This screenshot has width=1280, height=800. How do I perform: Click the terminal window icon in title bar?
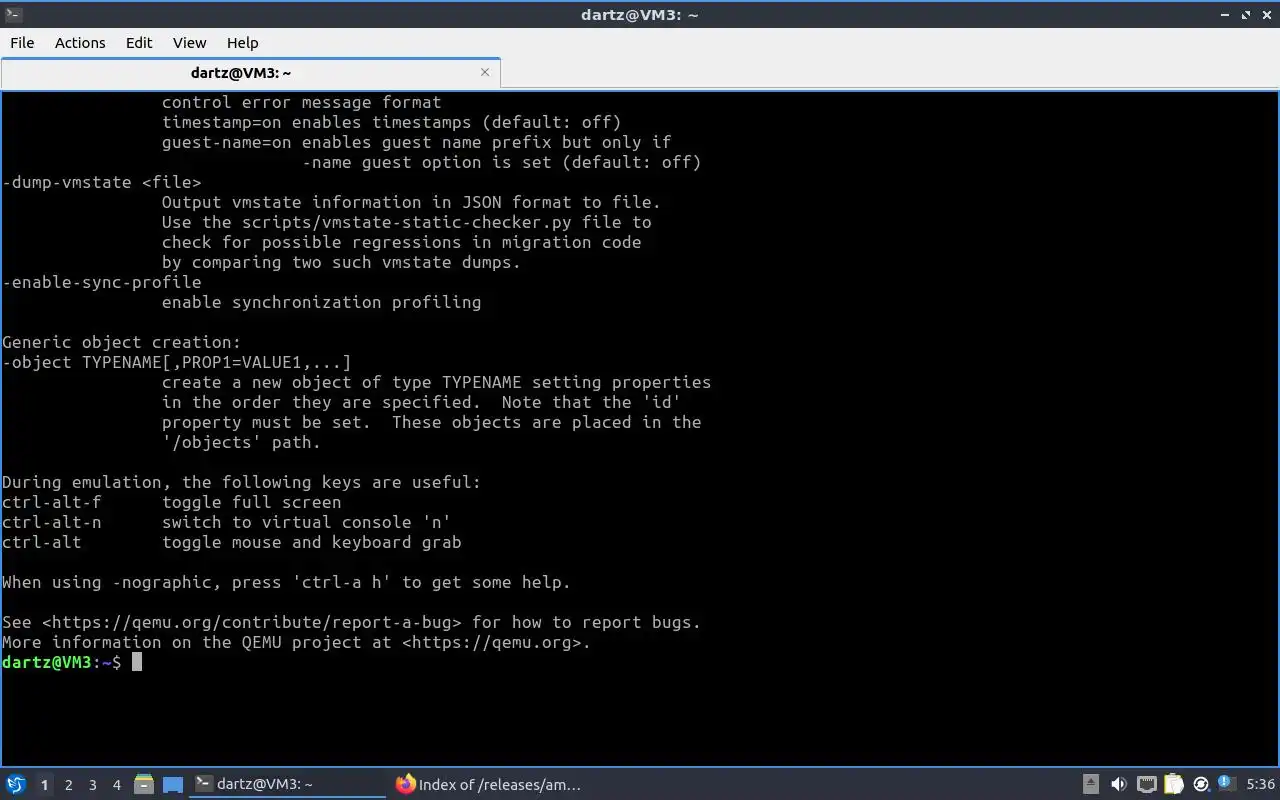[13, 14]
